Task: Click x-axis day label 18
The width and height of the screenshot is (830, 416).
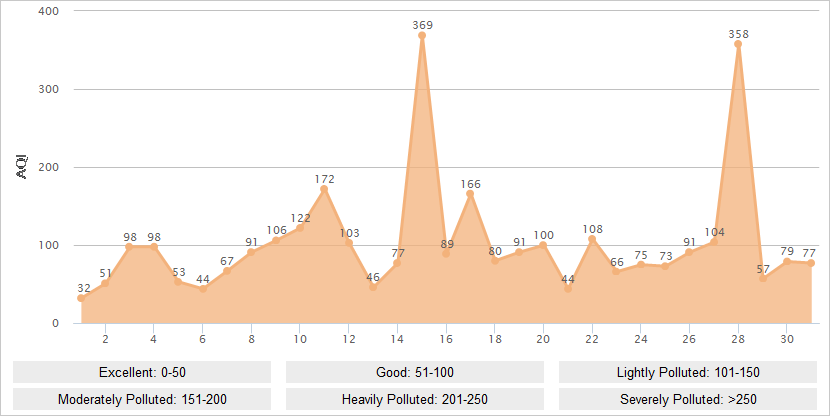Action: coord(495,339)
